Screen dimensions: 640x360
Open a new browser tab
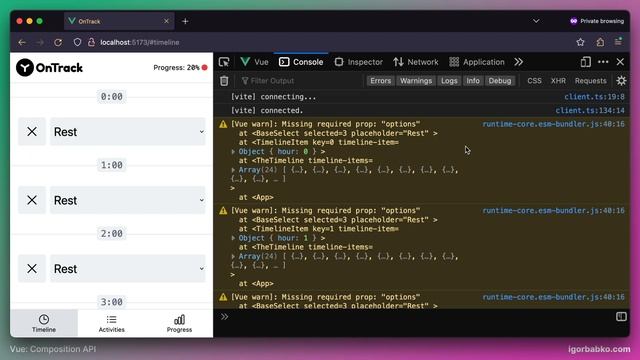pyautogui.click(x=185, y=21)
